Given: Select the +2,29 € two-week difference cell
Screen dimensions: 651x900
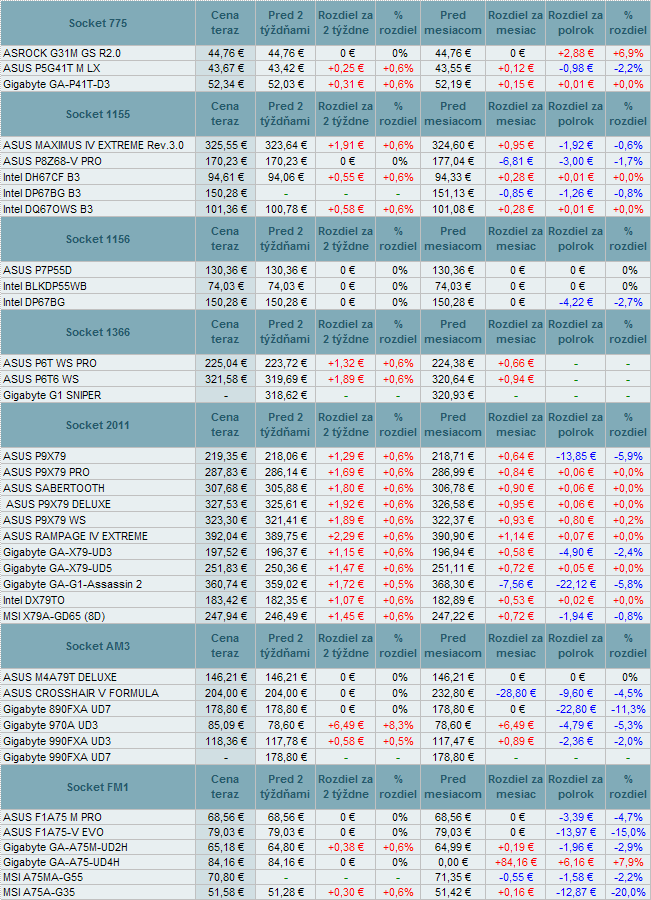Looking at the screenshot, I should tap(346, 537).
